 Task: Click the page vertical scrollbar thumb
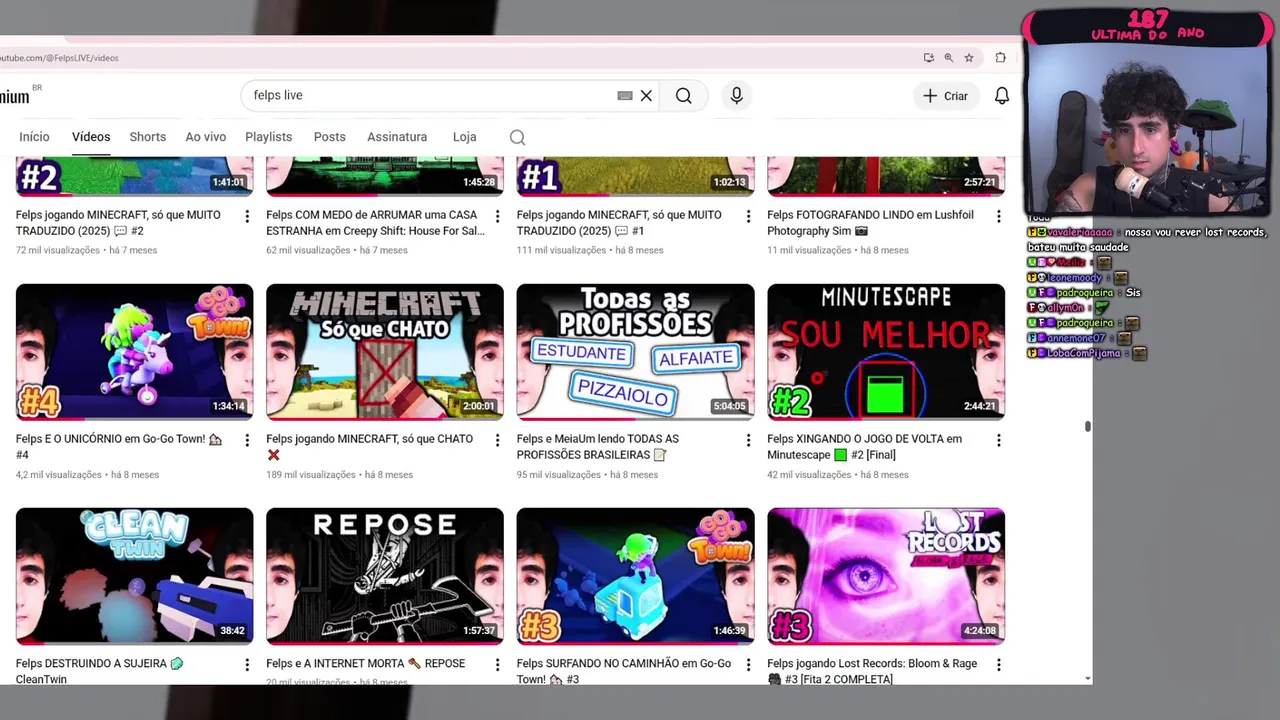click(x=1088, y=427)
